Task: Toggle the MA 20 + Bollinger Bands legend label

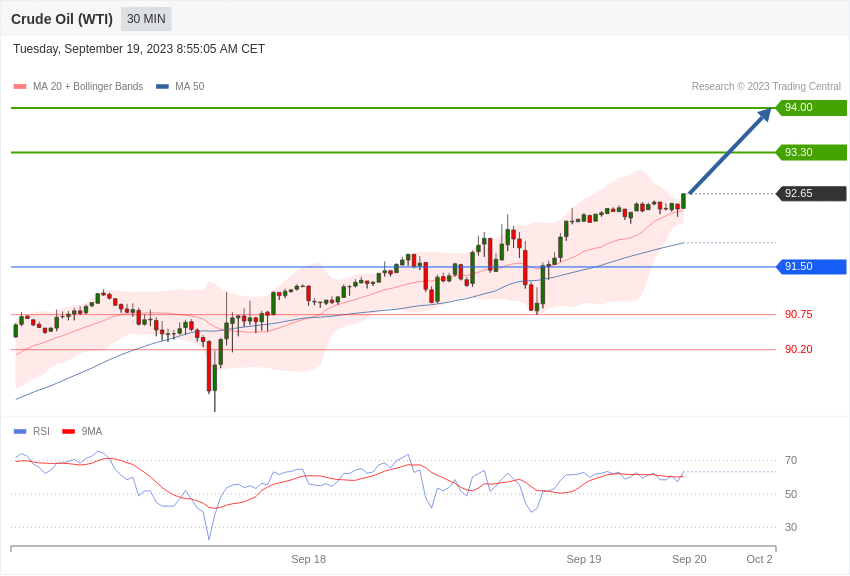Action: click(88, 87)
